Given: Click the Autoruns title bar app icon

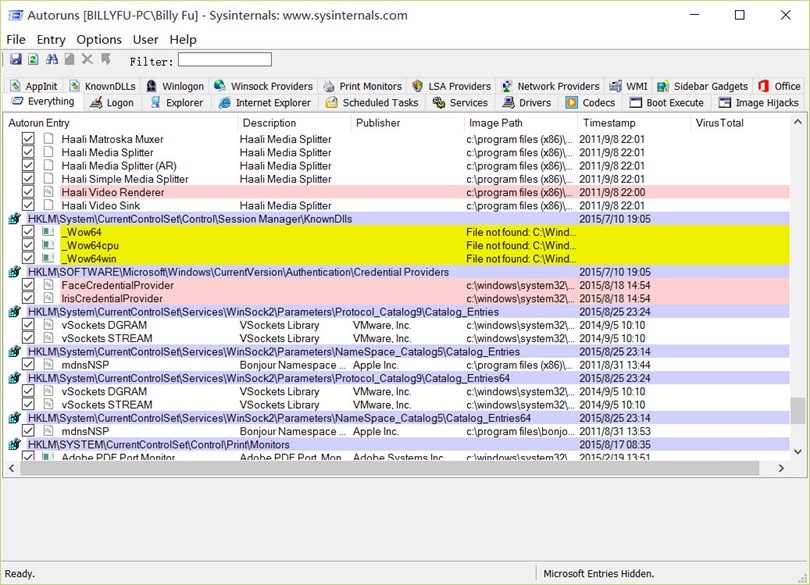Looking at the screenshot, I should (15, 15).
